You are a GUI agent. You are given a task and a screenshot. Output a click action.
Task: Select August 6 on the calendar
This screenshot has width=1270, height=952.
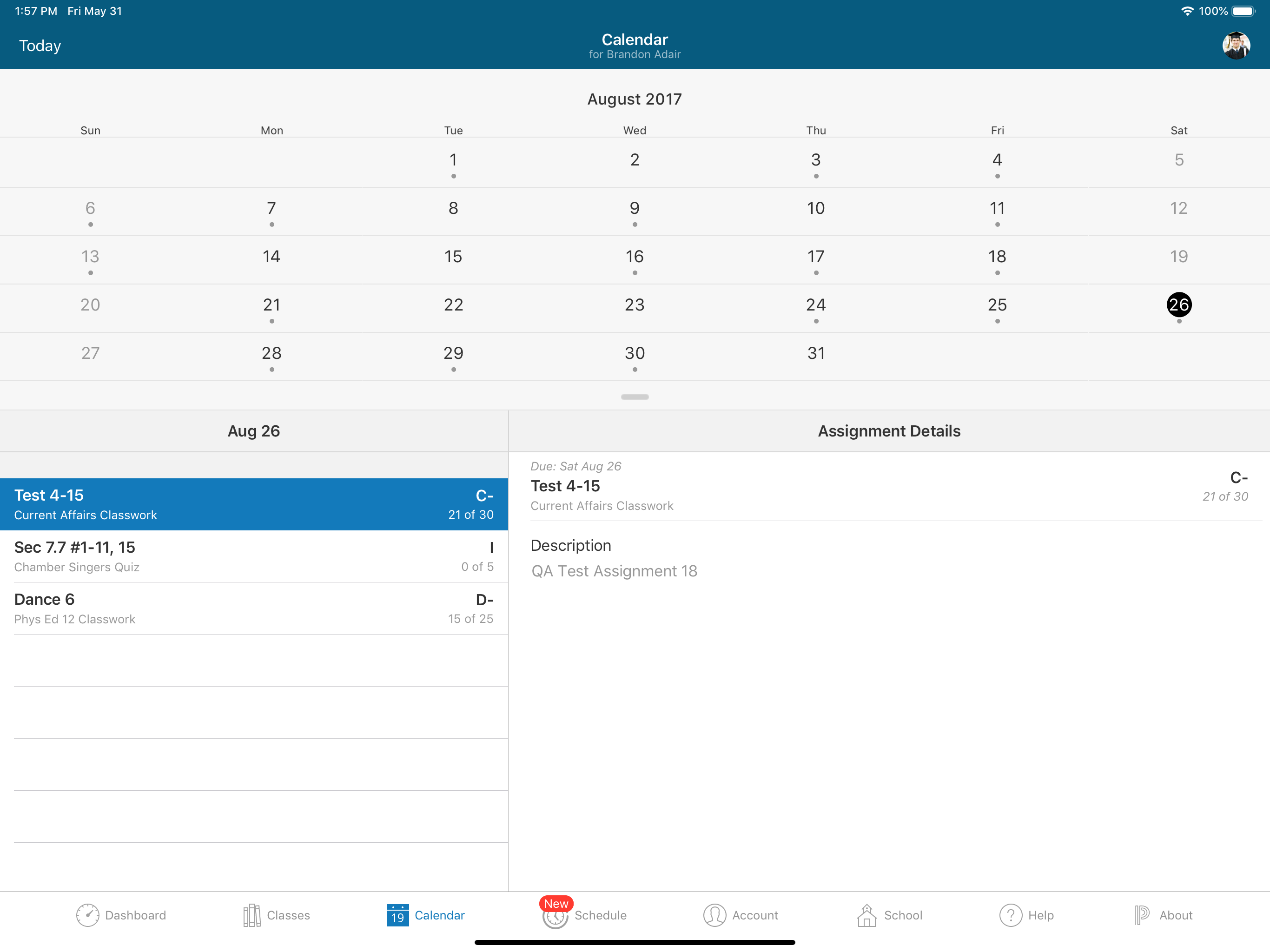pyautogui.click(x=90, y=208)
